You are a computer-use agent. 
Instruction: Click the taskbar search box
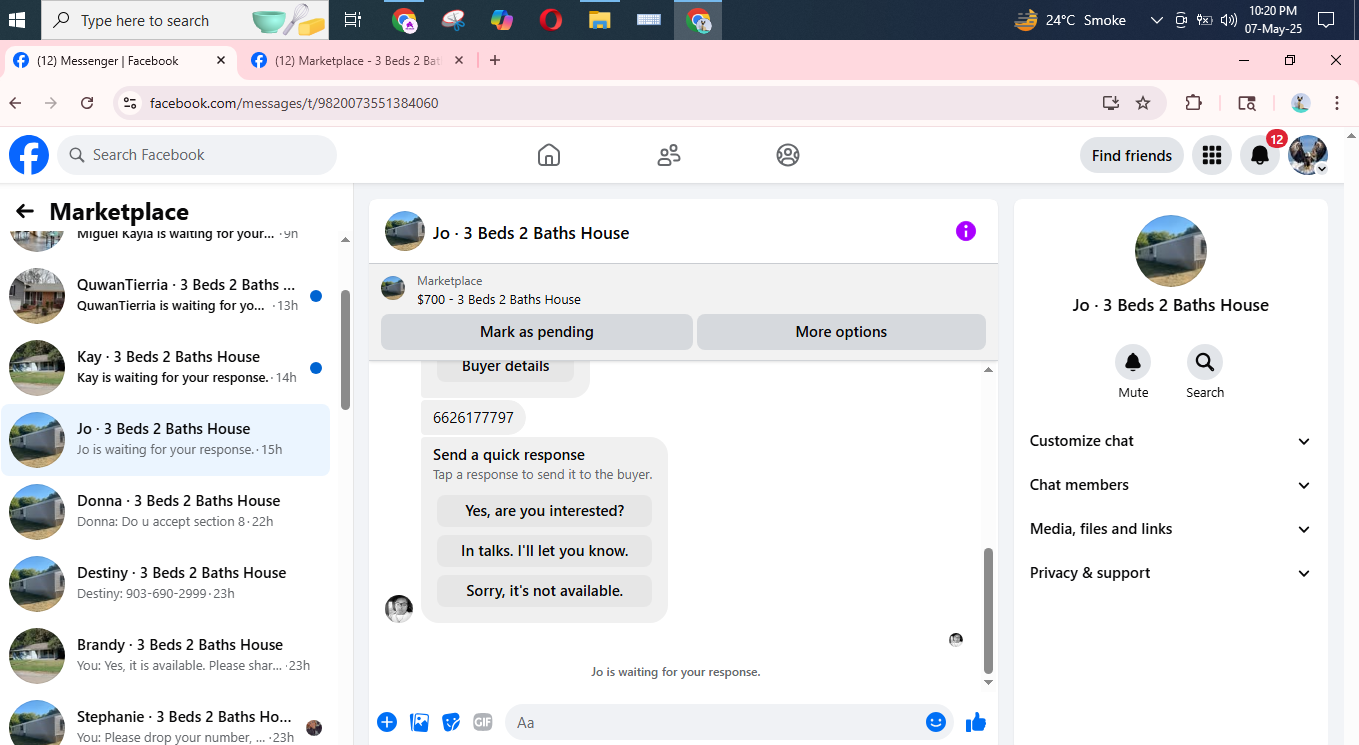(x=185, y=20)
